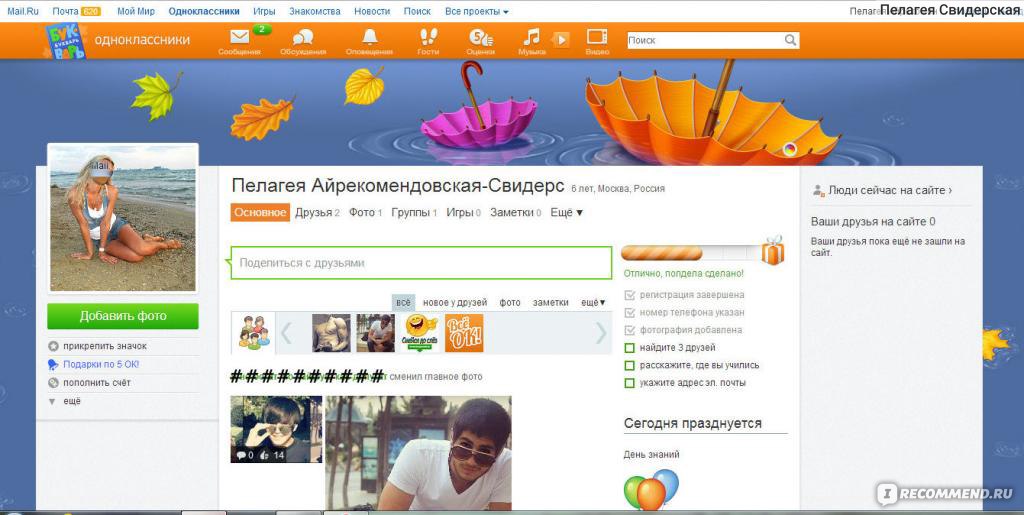The width and height of the screenshot is (1024, 515).
Task: Open Обсуждения speech bubbles icon
Action: click(303, 38)
